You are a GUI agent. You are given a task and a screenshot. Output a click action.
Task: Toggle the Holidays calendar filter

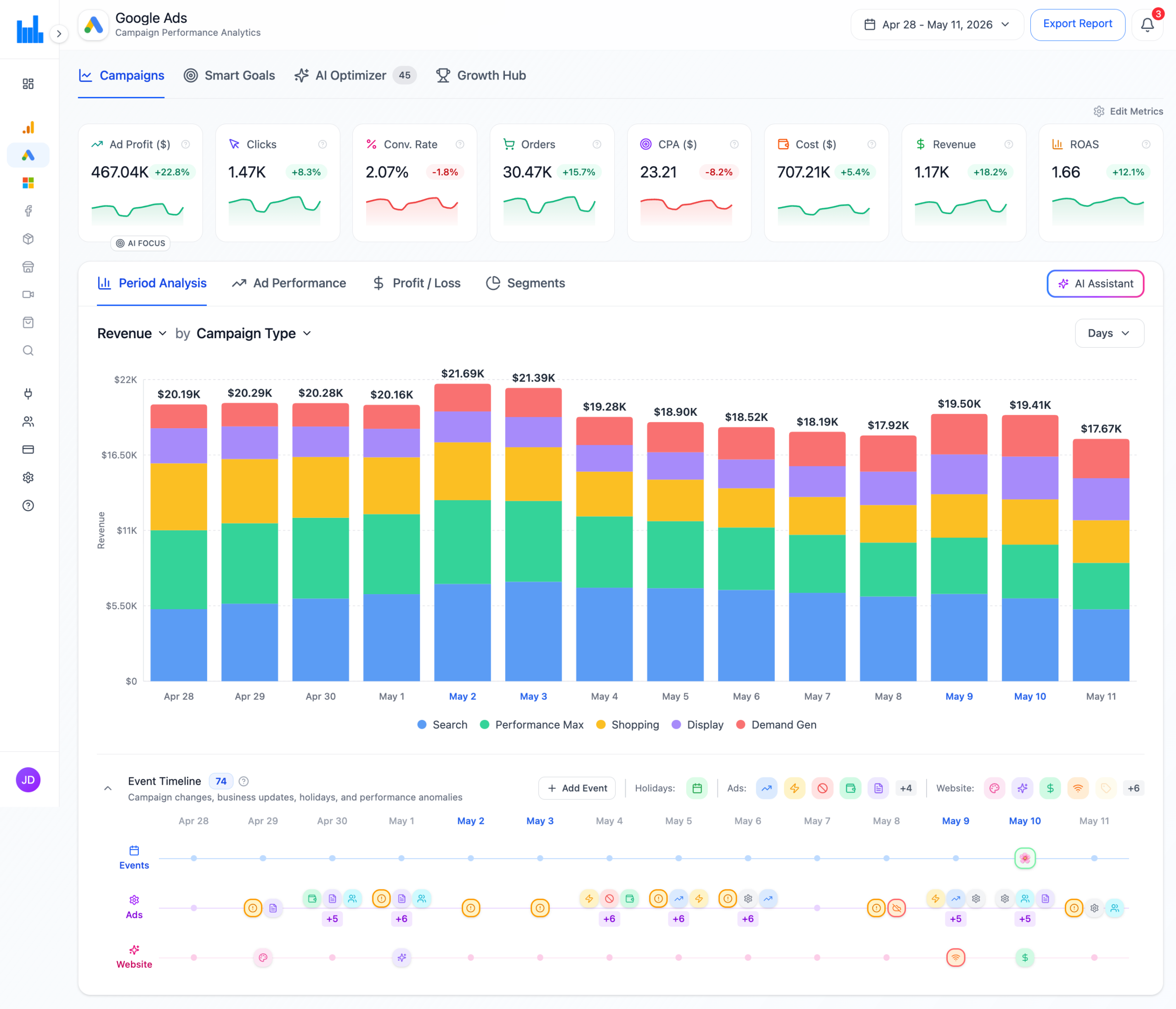(697, 788)
